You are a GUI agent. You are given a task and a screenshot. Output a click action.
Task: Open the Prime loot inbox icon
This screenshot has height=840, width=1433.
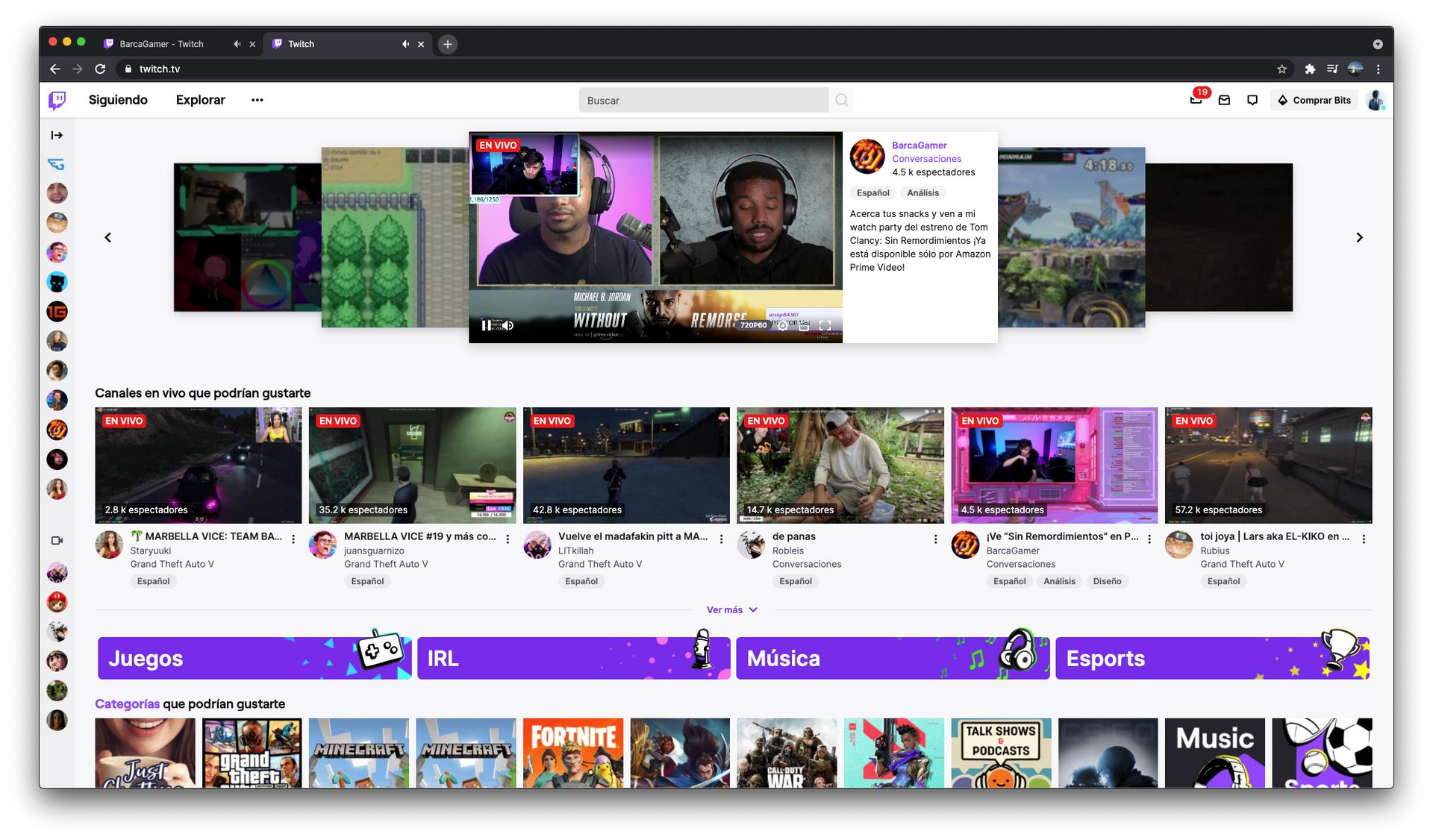tap(1224, 100)
